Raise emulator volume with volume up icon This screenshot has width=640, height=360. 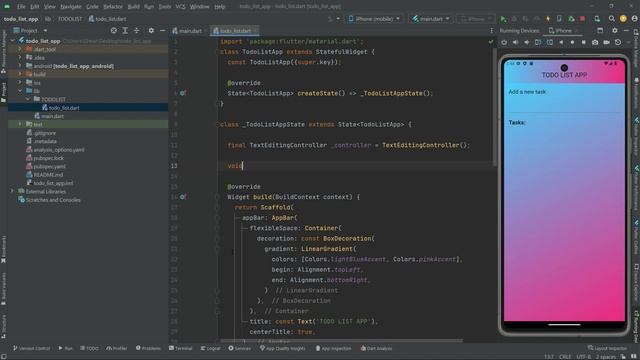[x=516, y=42]
